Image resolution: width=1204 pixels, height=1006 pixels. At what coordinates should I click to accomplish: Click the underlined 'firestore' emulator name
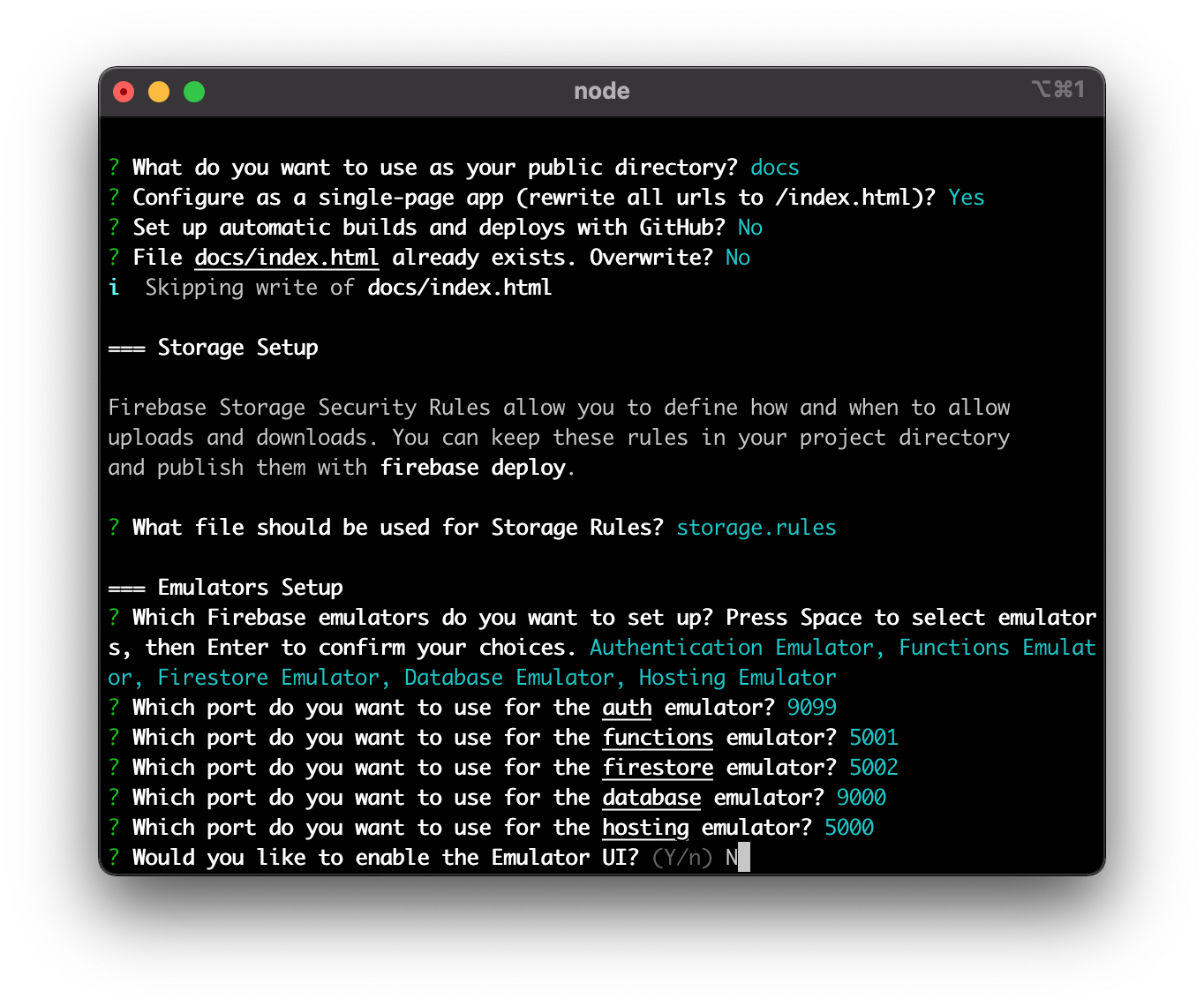pos(658,768)
